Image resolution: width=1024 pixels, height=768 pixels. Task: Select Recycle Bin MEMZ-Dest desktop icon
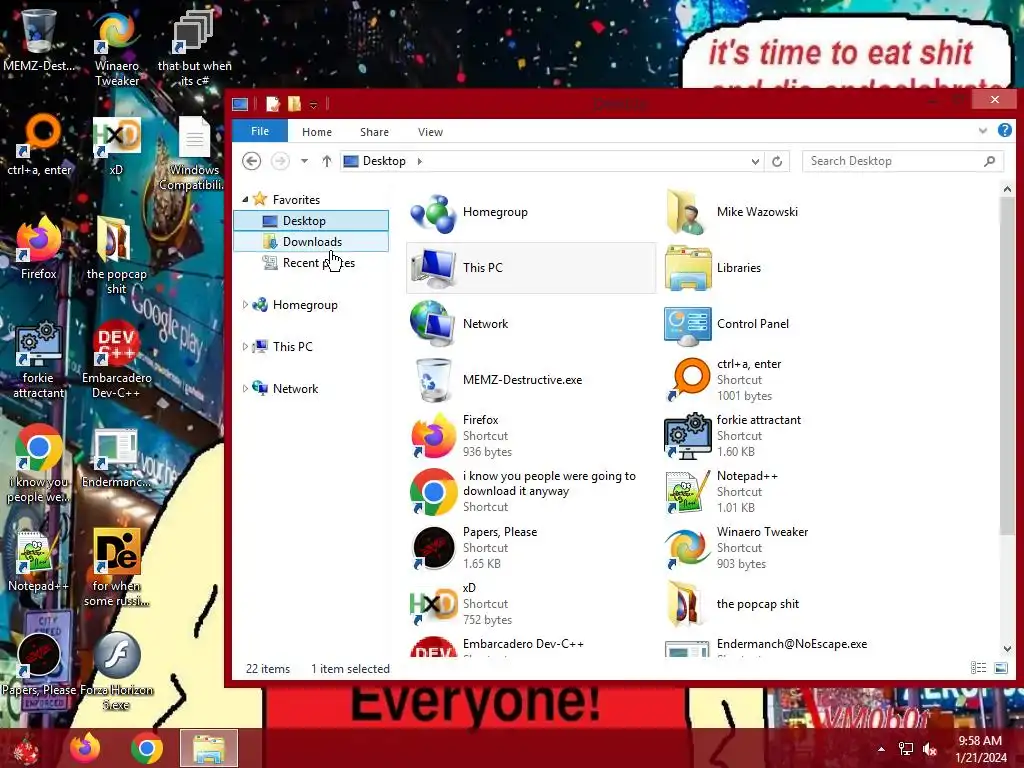click(x=39, y=40)
